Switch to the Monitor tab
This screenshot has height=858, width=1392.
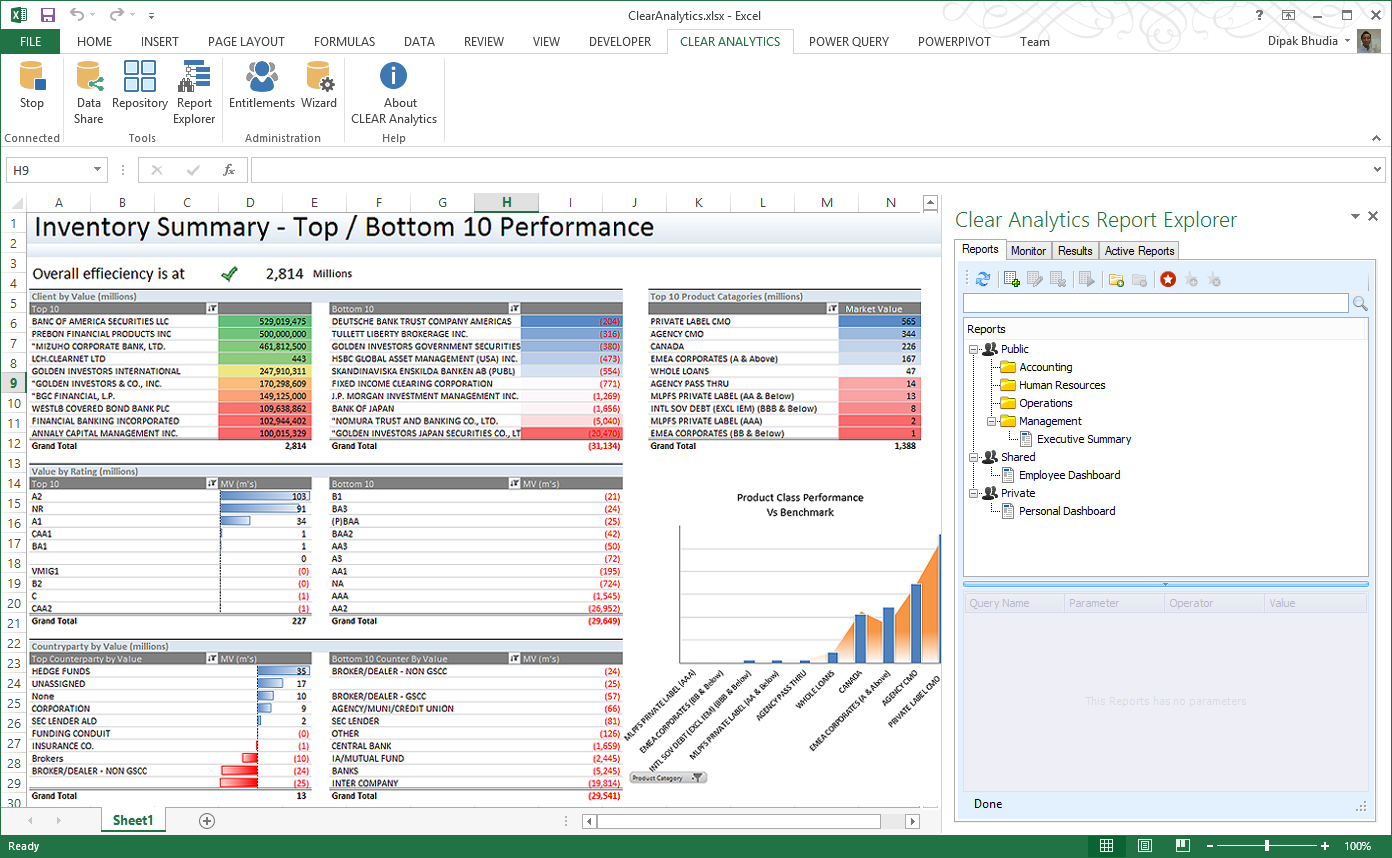1029,250
